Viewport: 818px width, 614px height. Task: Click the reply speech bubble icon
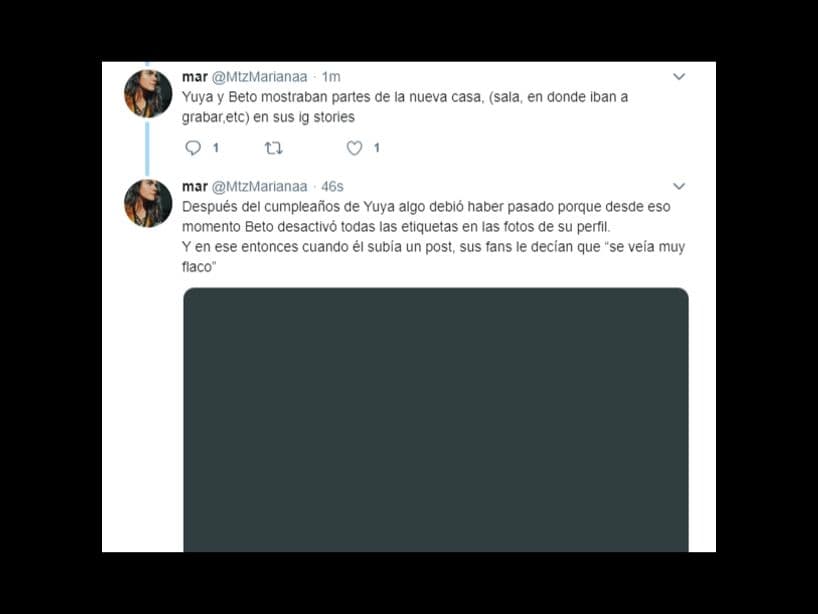[193, 148]
